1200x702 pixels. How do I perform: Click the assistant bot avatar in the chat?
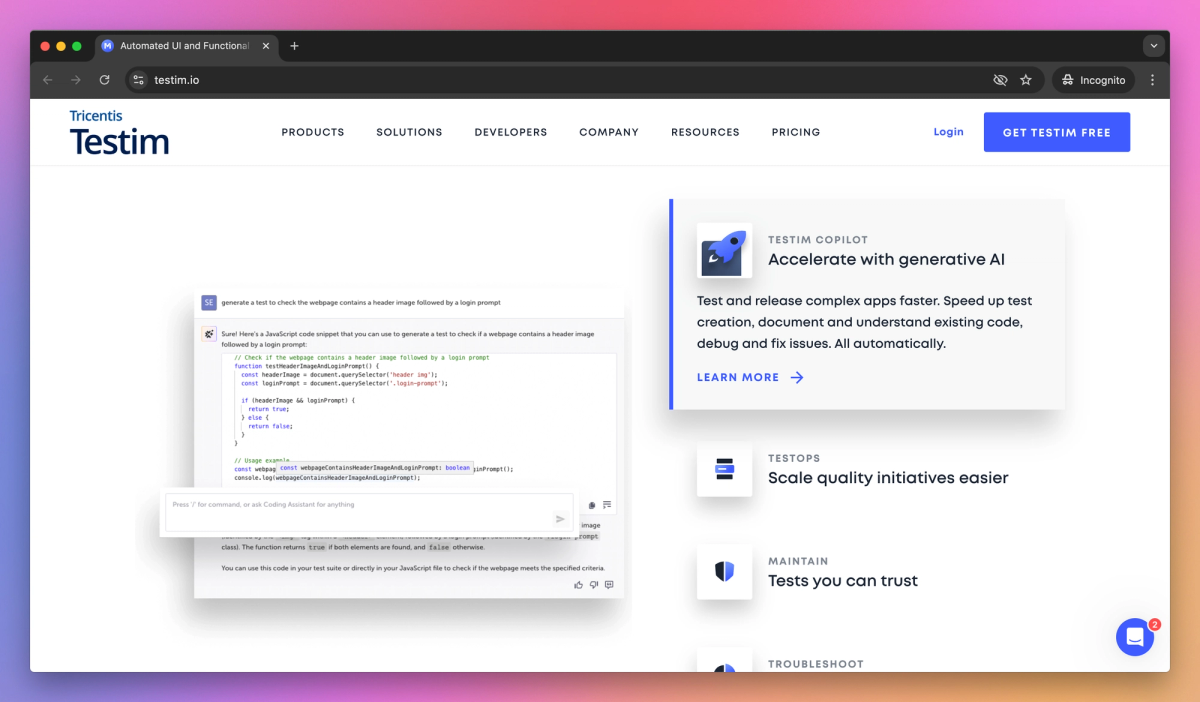[209, 334]
